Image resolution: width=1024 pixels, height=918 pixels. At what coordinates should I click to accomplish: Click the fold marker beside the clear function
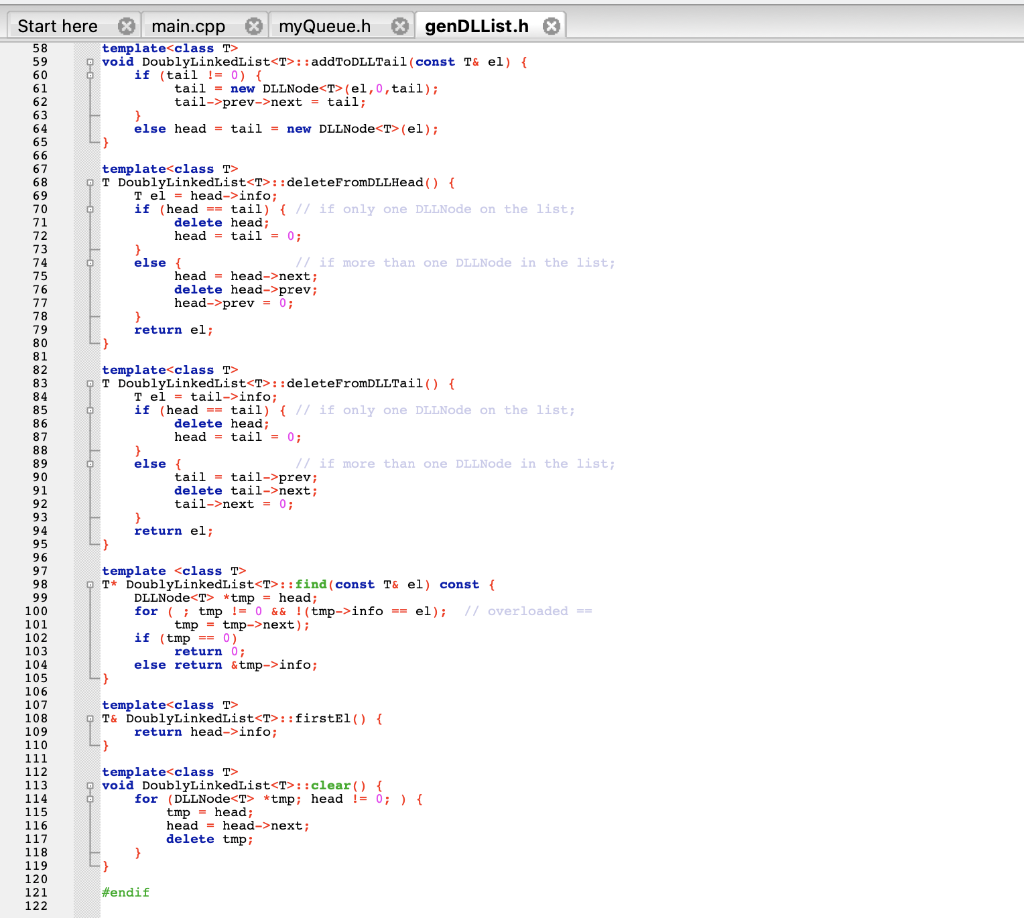(x=90, y=785)
